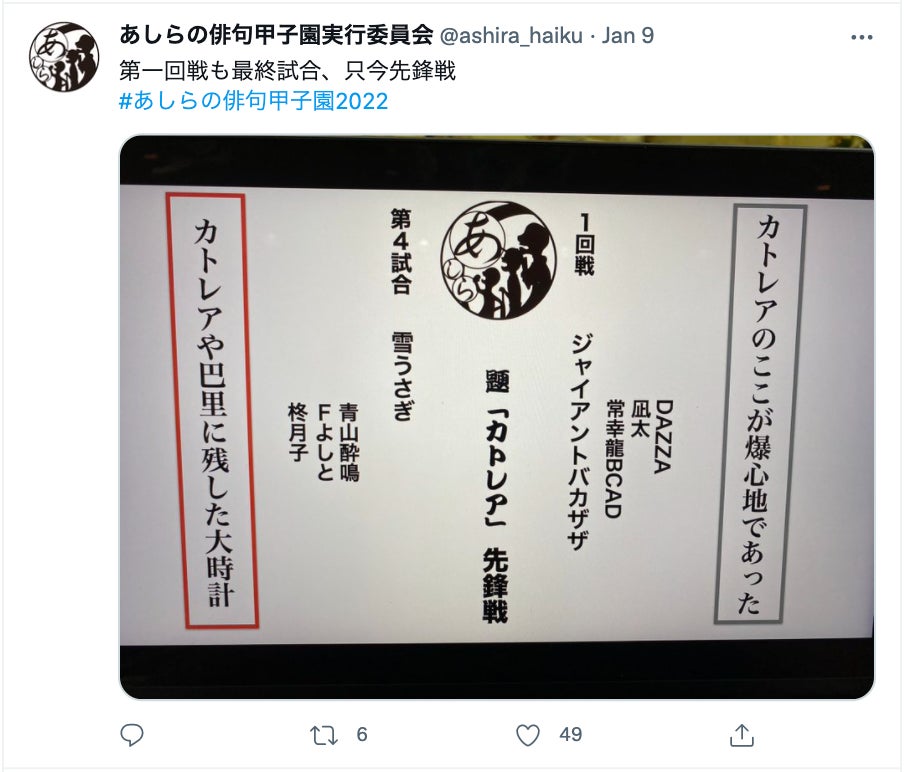This screenshot has height=772, width=906.
Task: Like the tweet with the heart icon
Action: tap(528, 735)
